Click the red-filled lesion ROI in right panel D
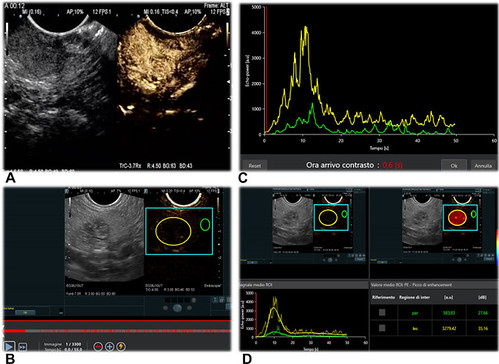 (457, 217)
